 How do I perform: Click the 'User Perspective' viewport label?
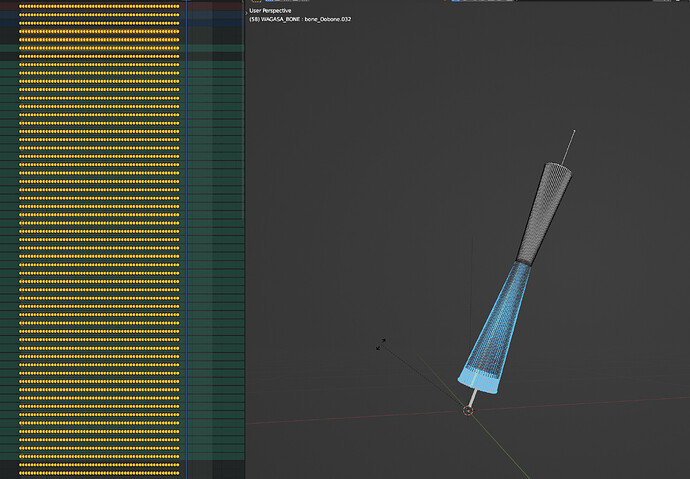[x=270, y=11]
